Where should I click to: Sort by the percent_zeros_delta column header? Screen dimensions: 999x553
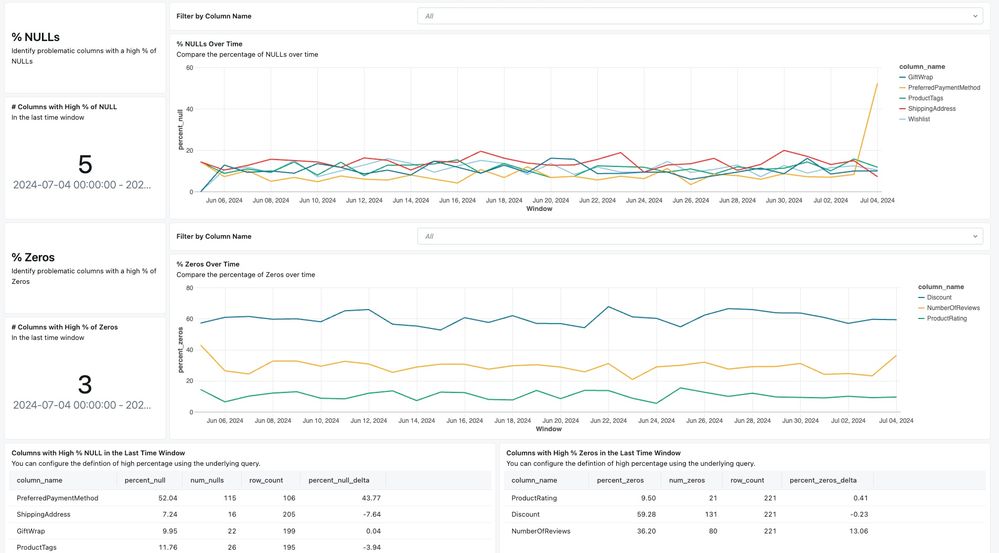coord(823,480)
